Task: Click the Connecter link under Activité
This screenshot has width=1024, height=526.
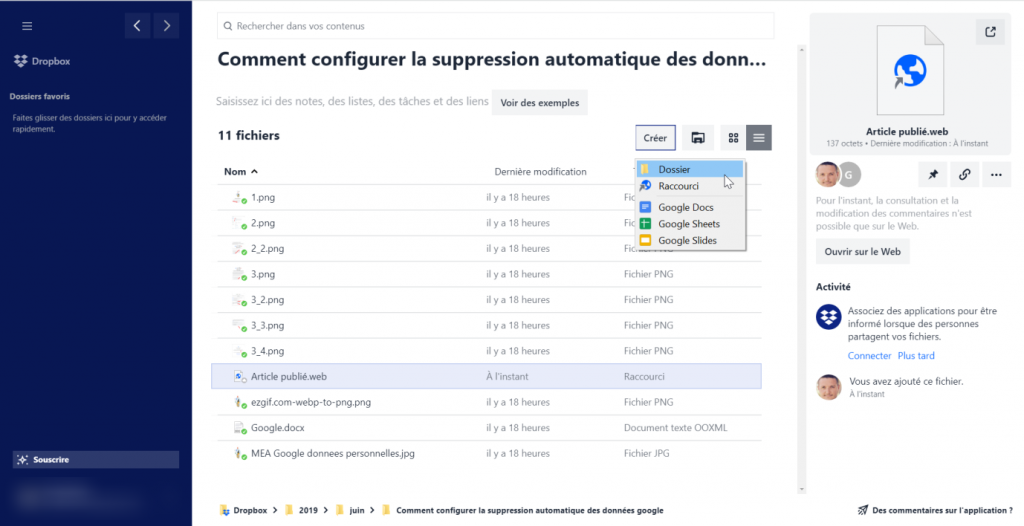Action: 869,356
